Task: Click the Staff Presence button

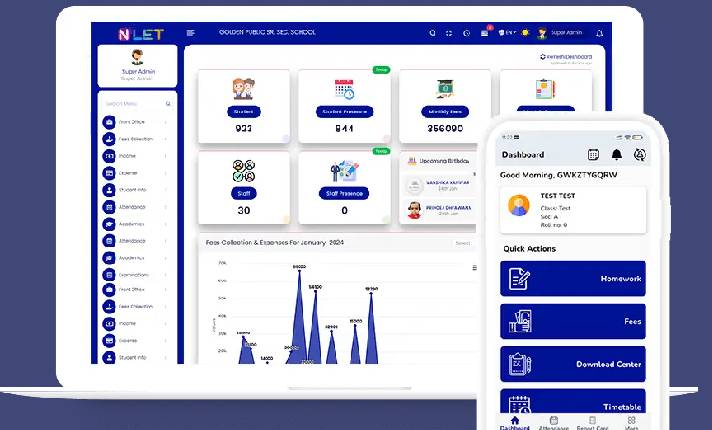Action: click(345, 193)
